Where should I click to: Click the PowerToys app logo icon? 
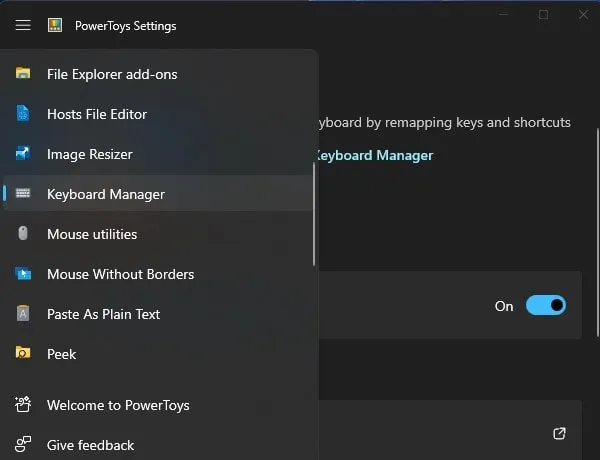coord(55,26)
